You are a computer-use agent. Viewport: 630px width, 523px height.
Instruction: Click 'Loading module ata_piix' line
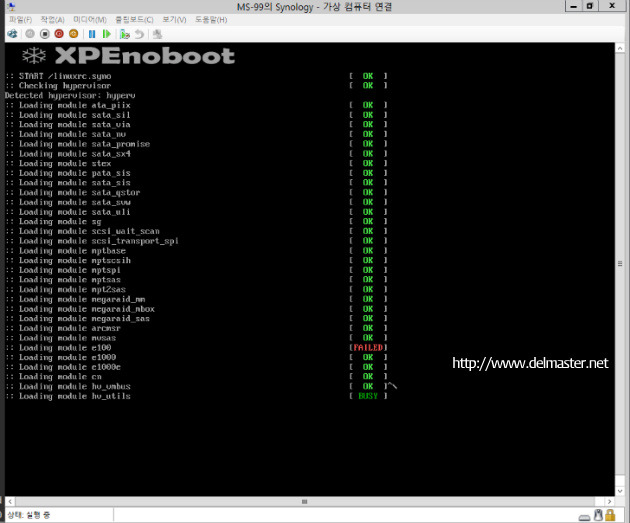coord(68,105)
